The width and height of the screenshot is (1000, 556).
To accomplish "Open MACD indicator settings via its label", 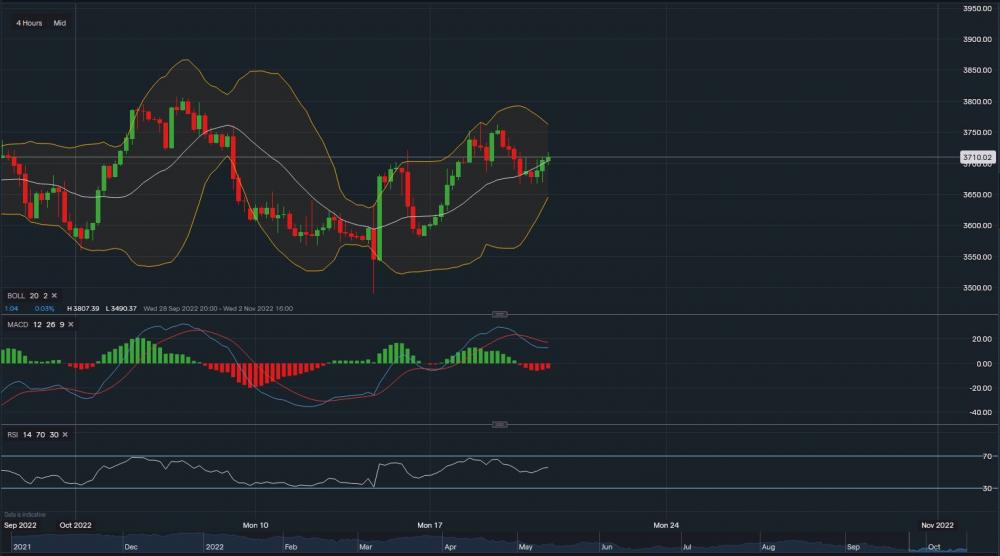I will pyautogui.click(x=16, y=325).
